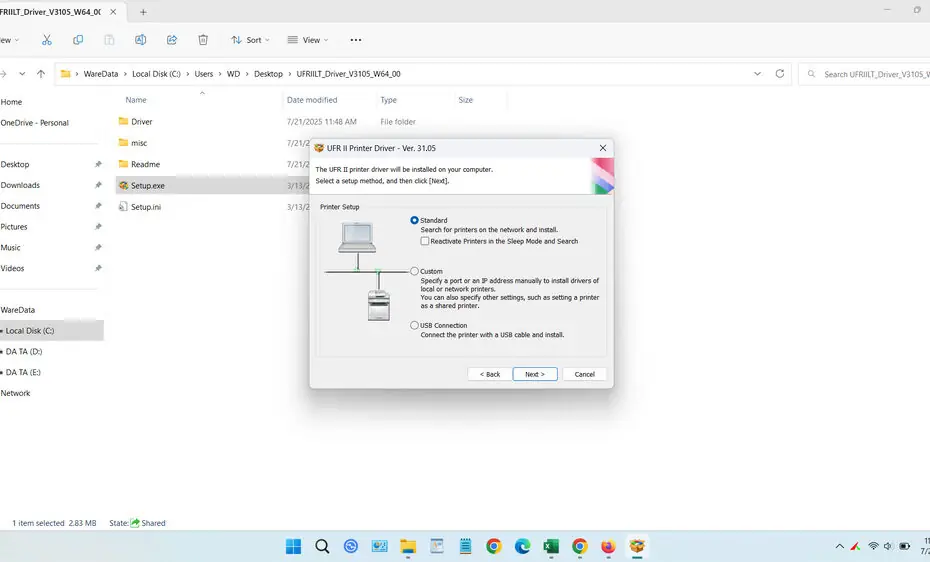Sort by the Name column header
The image size is (930, 562).
pyautogui.click(x=136, y=100)
